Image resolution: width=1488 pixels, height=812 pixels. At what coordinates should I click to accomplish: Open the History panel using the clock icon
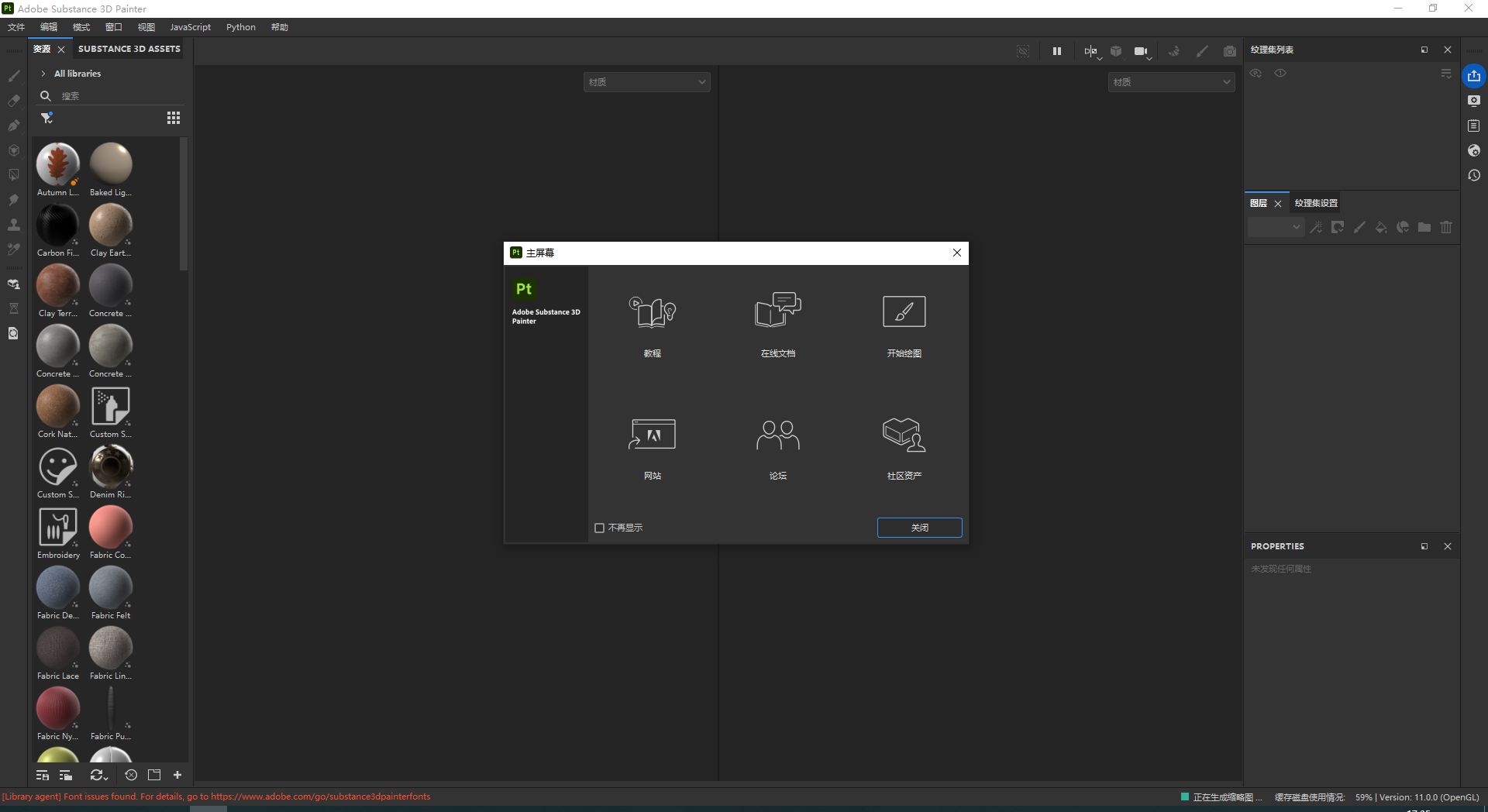[x=1473, y=176]
